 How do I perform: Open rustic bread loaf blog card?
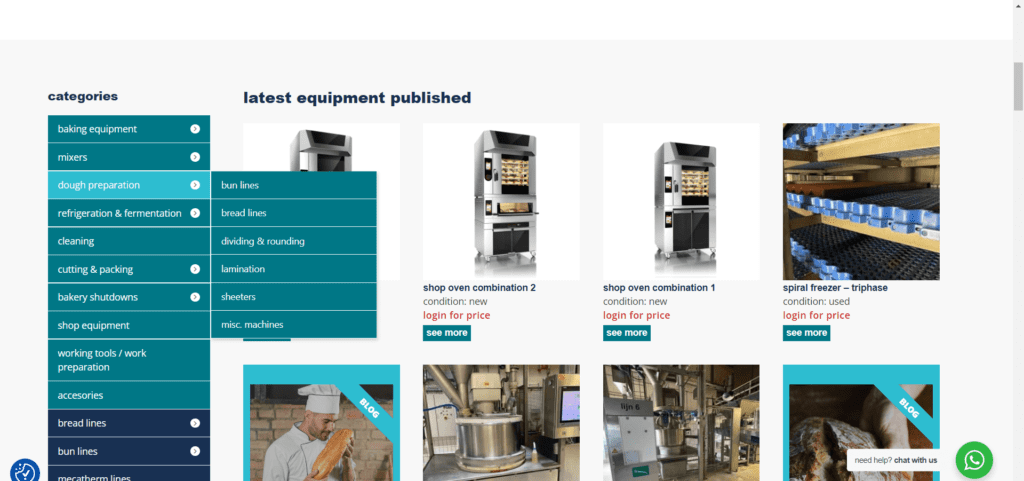pyautogui.click(x=861, y=423)
